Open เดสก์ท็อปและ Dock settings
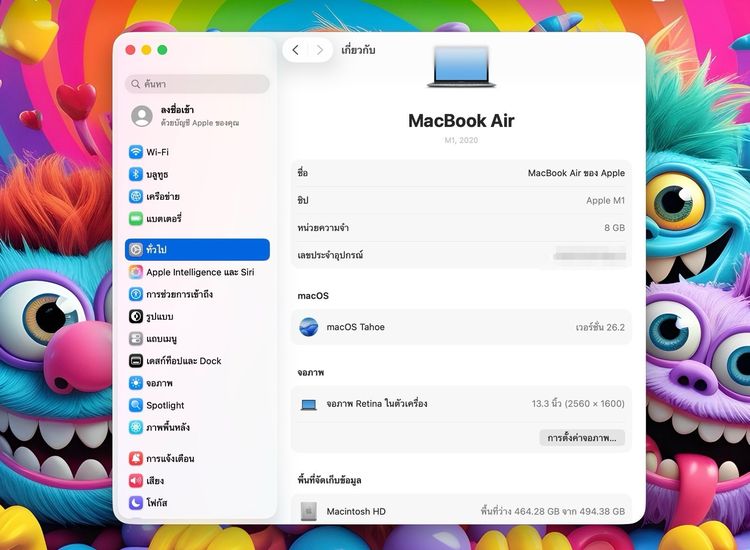 click(x=197, y=361)
